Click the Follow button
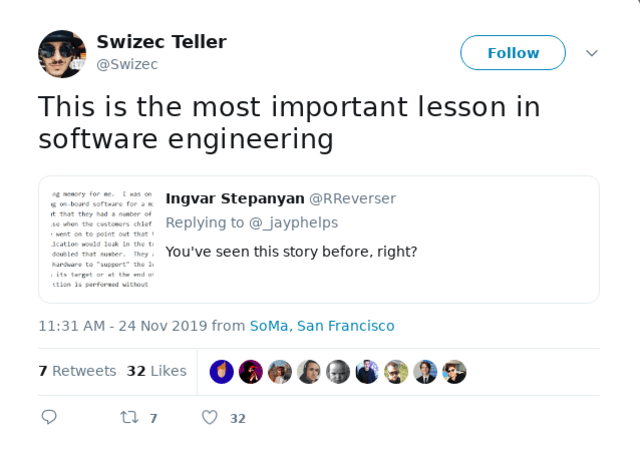The width and height of the screenshot is (640, 457). pos(513,53)
